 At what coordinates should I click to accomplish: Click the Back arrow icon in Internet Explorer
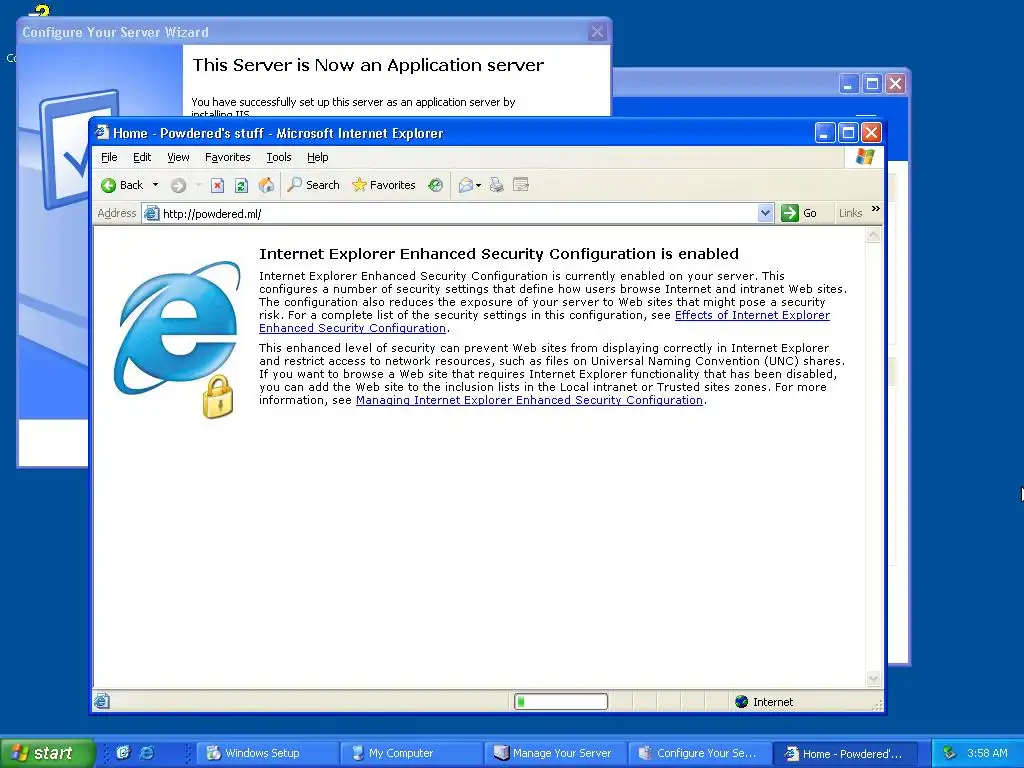pos(108,185)
